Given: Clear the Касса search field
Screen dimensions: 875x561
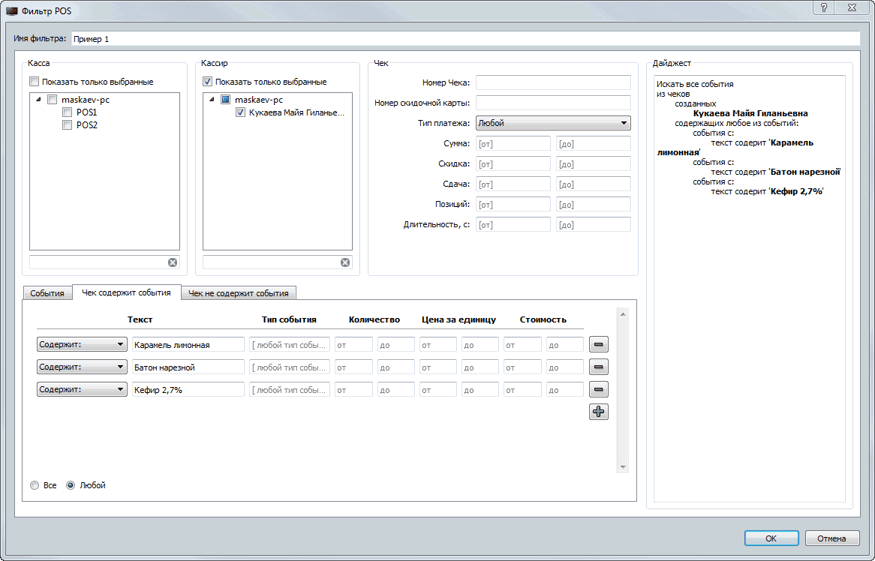Looking at the screenshot, I should point(172,263).
